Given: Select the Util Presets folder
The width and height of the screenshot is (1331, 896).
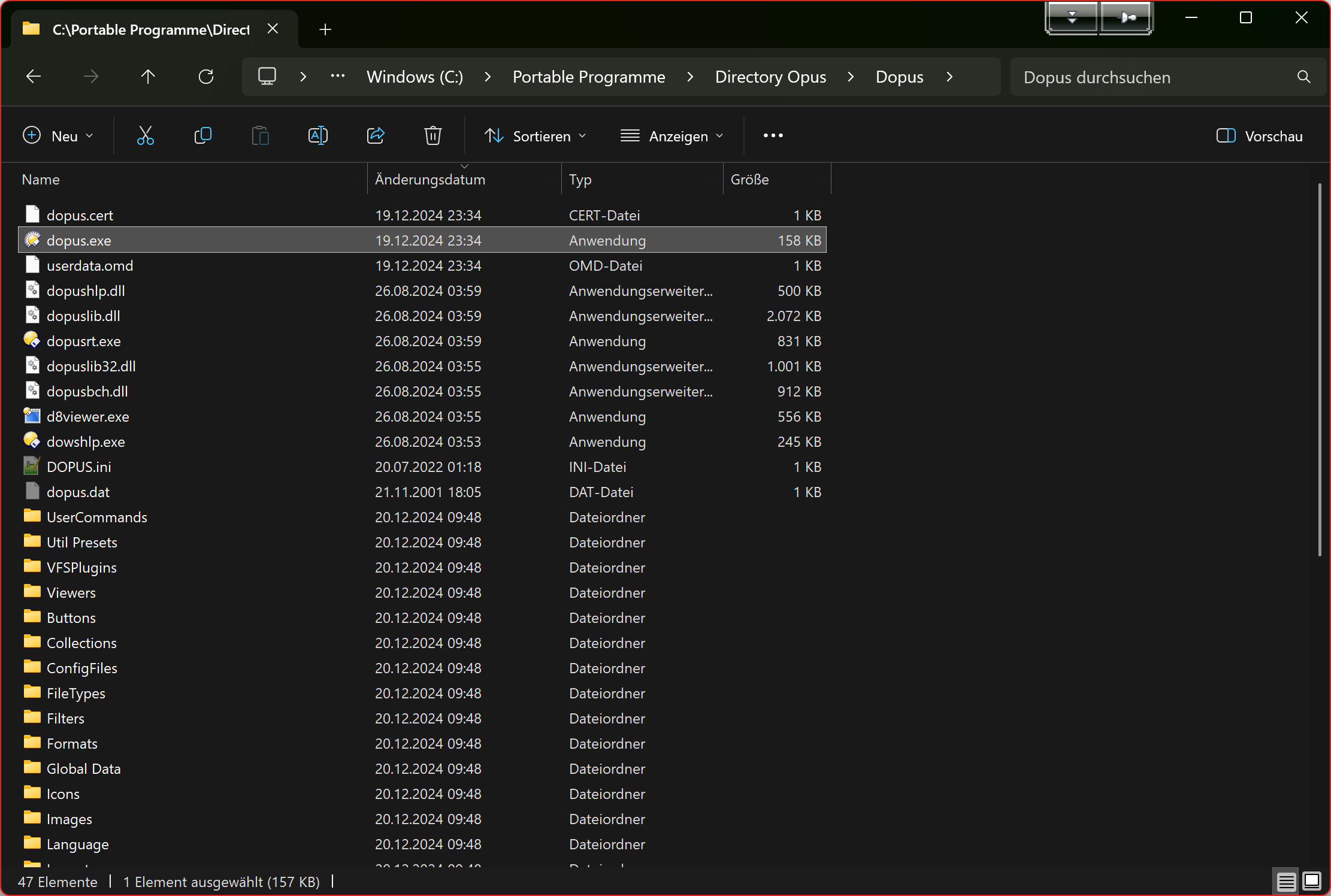Looking at the screenshot, I should click(x=422, y=542).
